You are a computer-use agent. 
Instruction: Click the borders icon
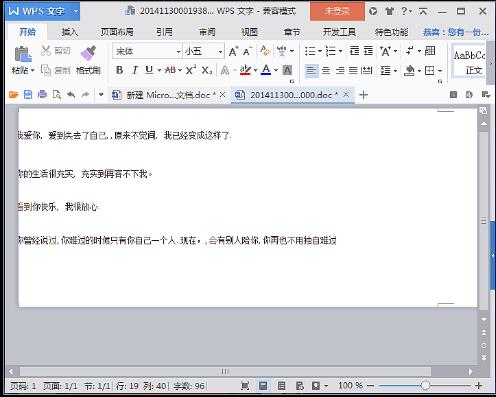430,70
